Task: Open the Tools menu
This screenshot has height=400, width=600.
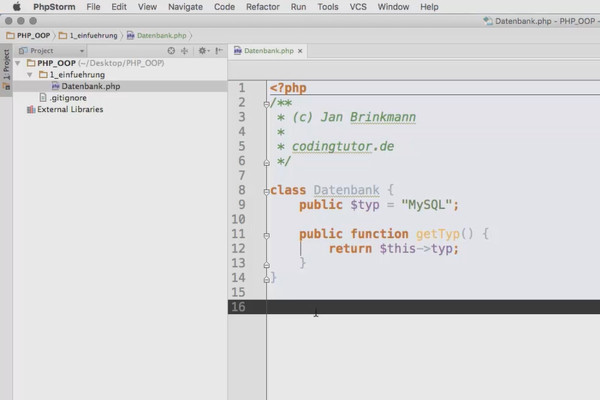Action: pos(328,7)
